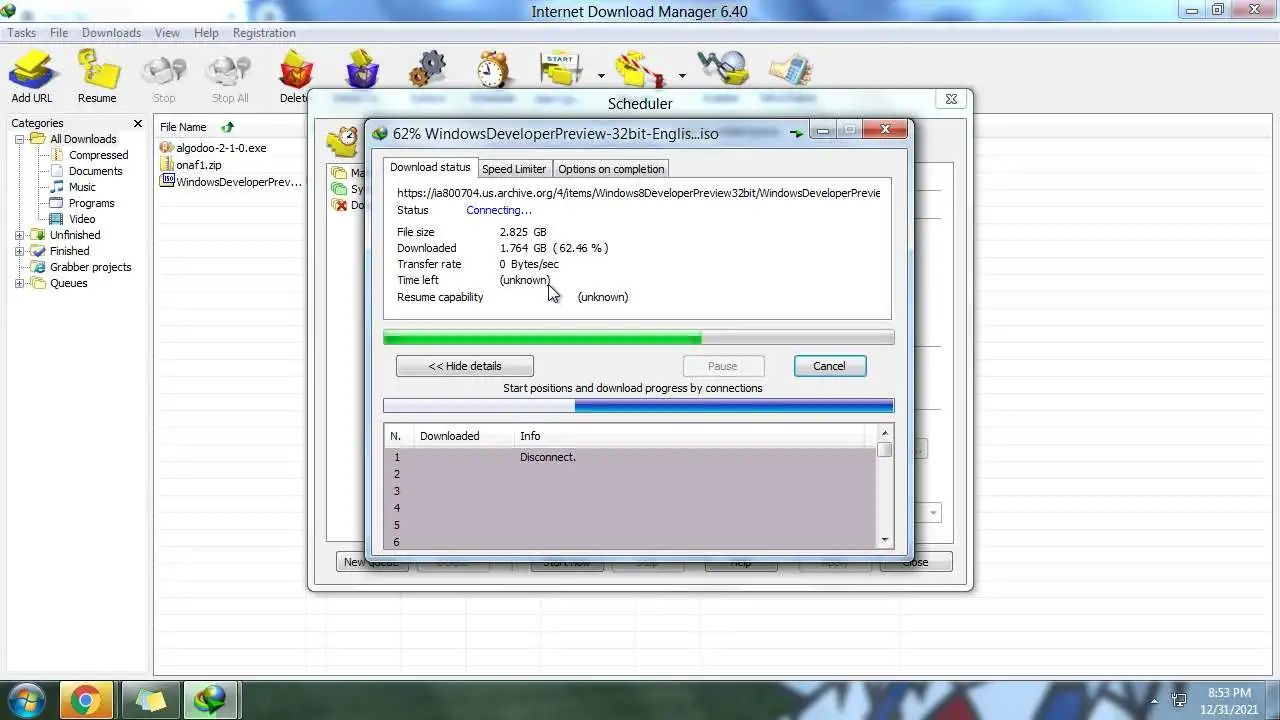Click the Hide details button
The height and width of the screenshot is (720, 1280).
[465, 366]
